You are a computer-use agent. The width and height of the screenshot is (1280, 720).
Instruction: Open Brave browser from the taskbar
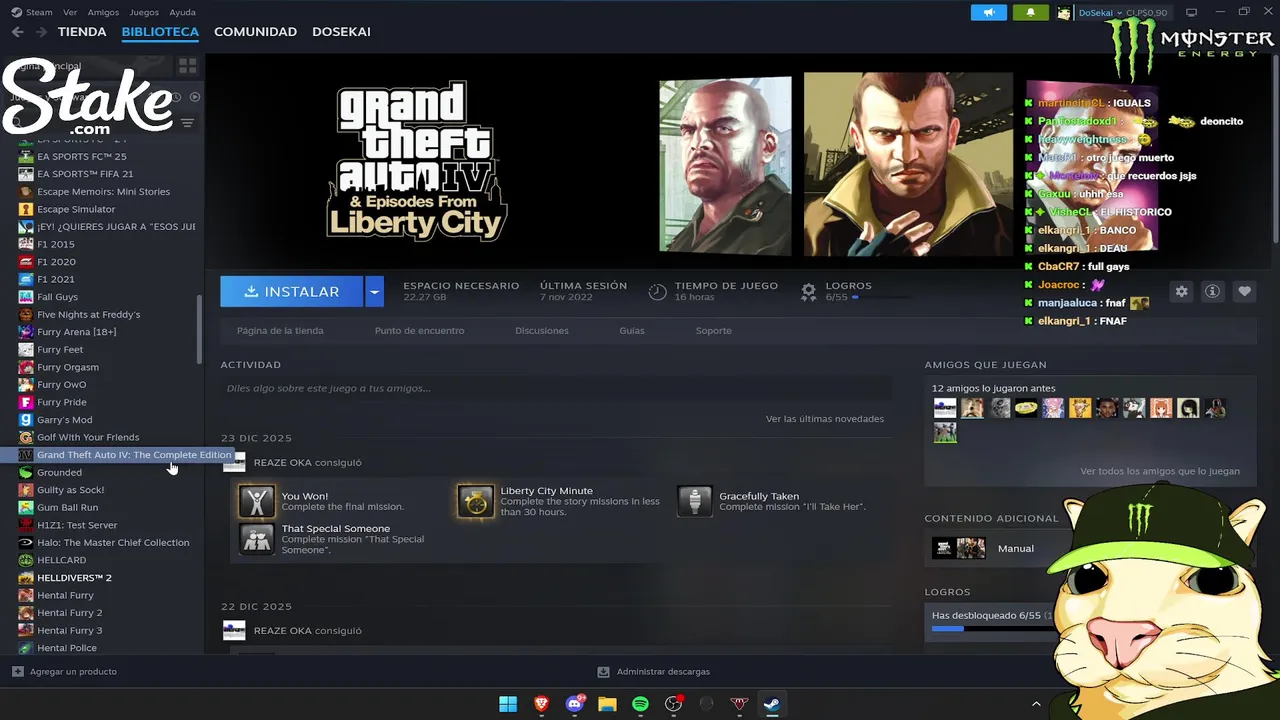point(541,704)
